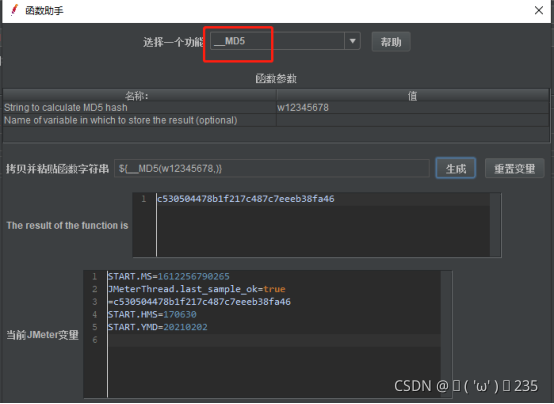This screenshot has width=554, height=404.
Task: Click the START.MS=1612256790265 variable line
Action: pyautogui.click(x=169, y=276)
